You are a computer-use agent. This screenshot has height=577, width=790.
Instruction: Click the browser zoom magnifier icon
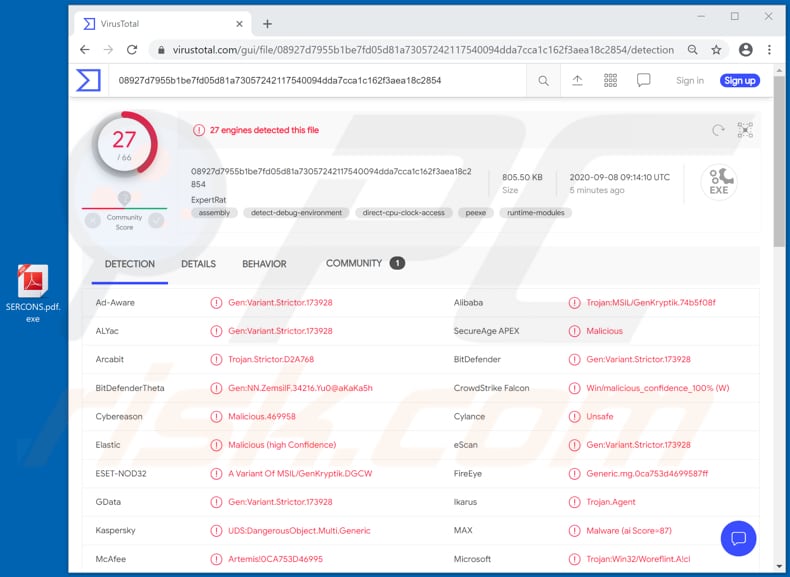coord(693,50)
